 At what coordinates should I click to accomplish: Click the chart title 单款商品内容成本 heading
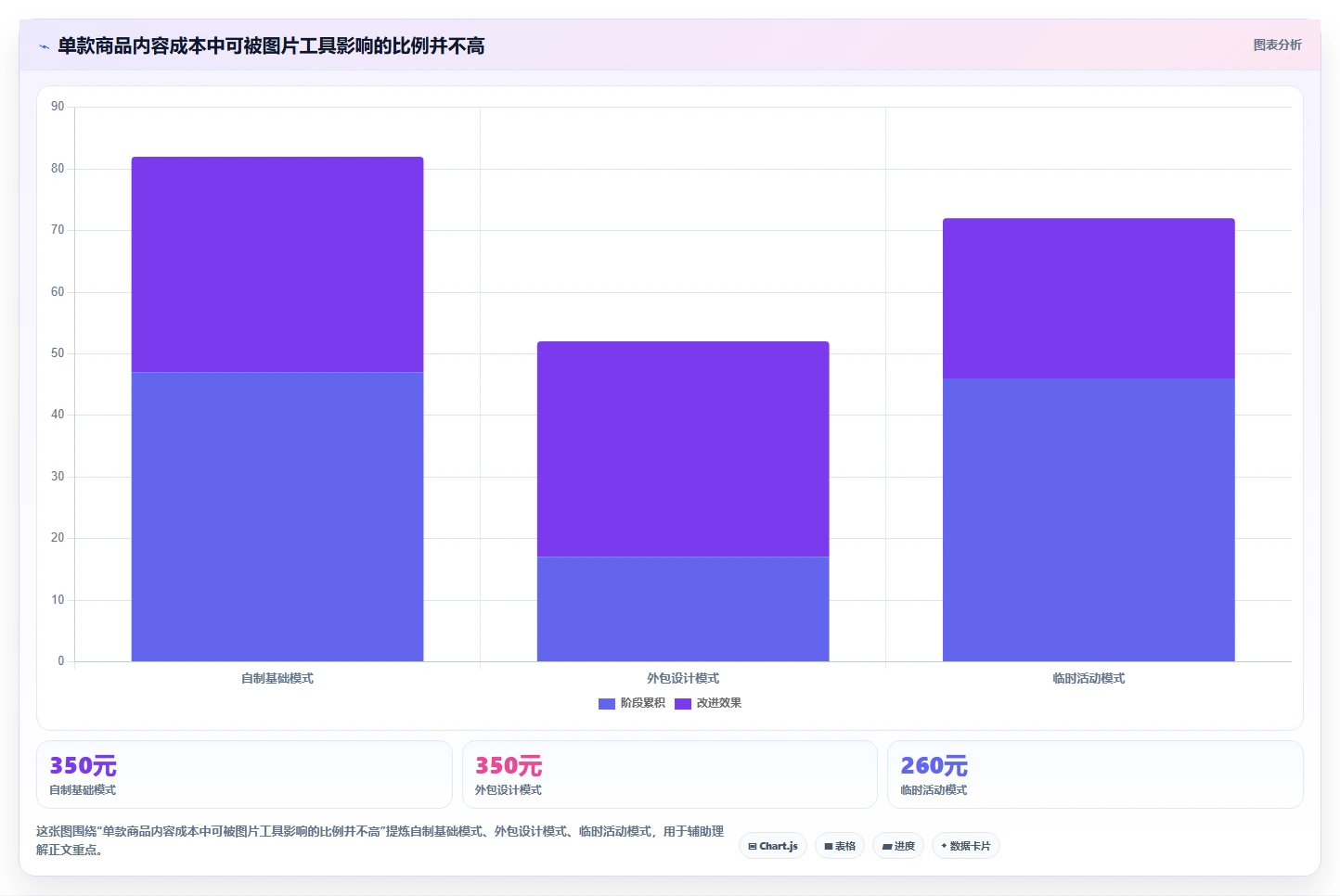(271, 45)
